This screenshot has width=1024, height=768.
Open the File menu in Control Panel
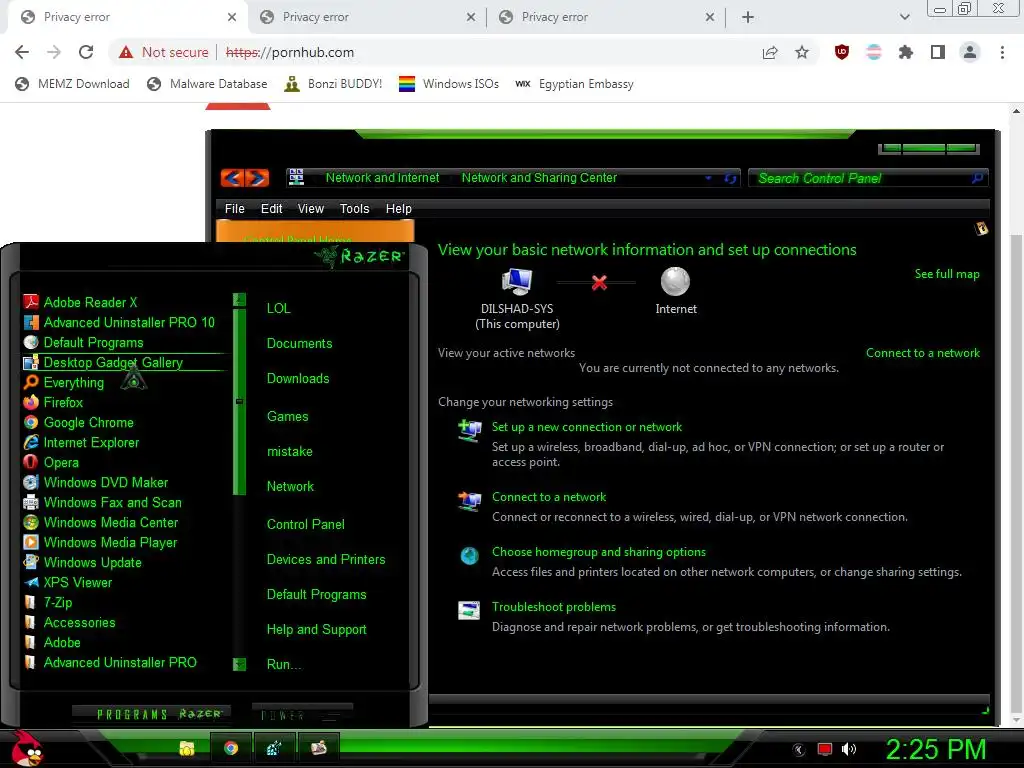pyautogui.click(x=234, y=208)
